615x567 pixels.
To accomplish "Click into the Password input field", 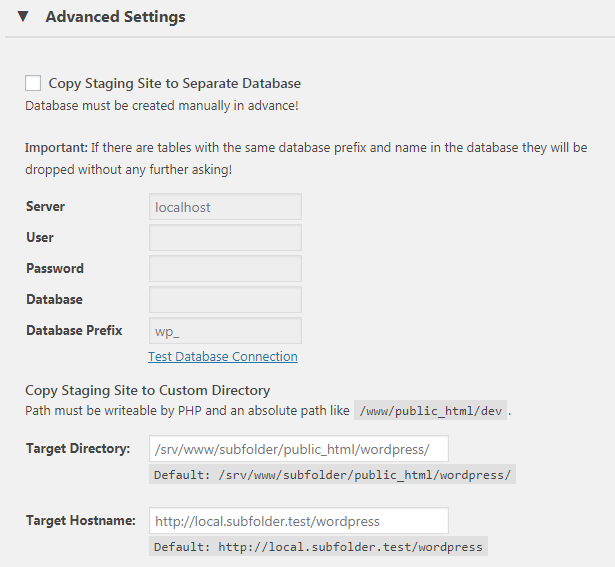I will (x=225, y=269).
